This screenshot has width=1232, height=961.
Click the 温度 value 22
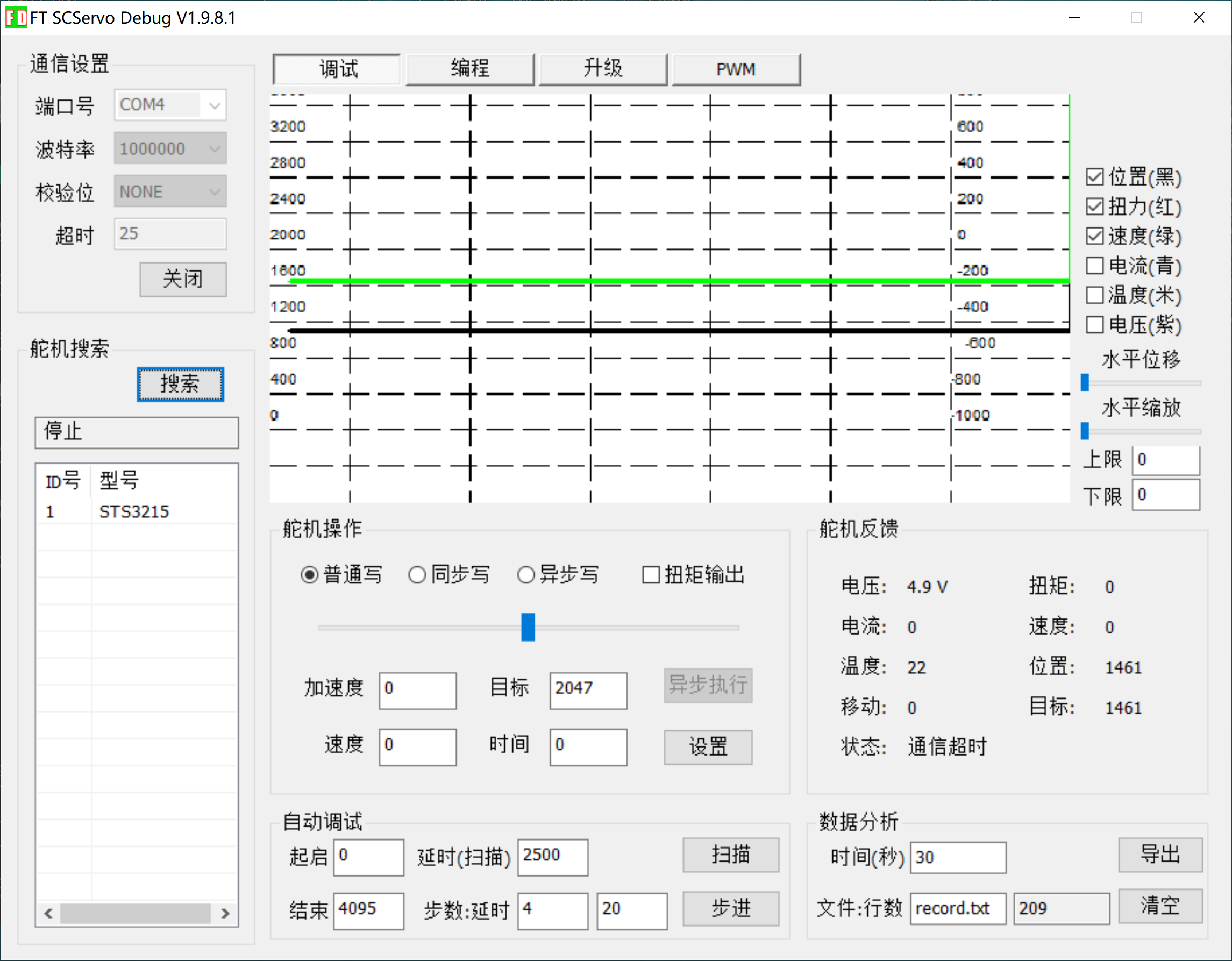tap(917, 668)
